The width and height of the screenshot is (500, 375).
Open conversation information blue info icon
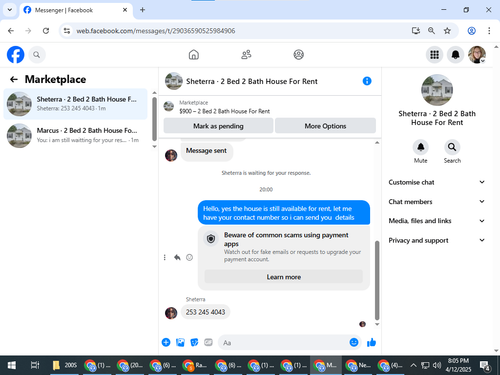coord(367,81)
